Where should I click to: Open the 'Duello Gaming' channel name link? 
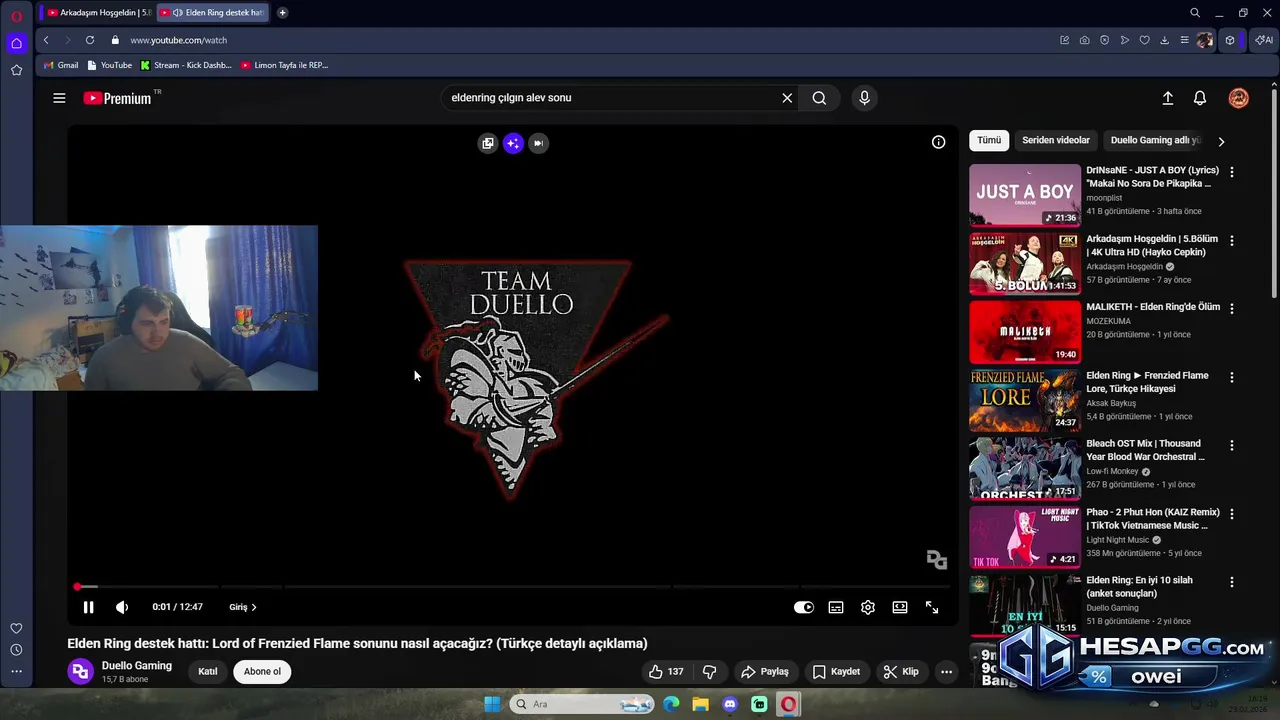pyautogui.click(x=137, y=666)
